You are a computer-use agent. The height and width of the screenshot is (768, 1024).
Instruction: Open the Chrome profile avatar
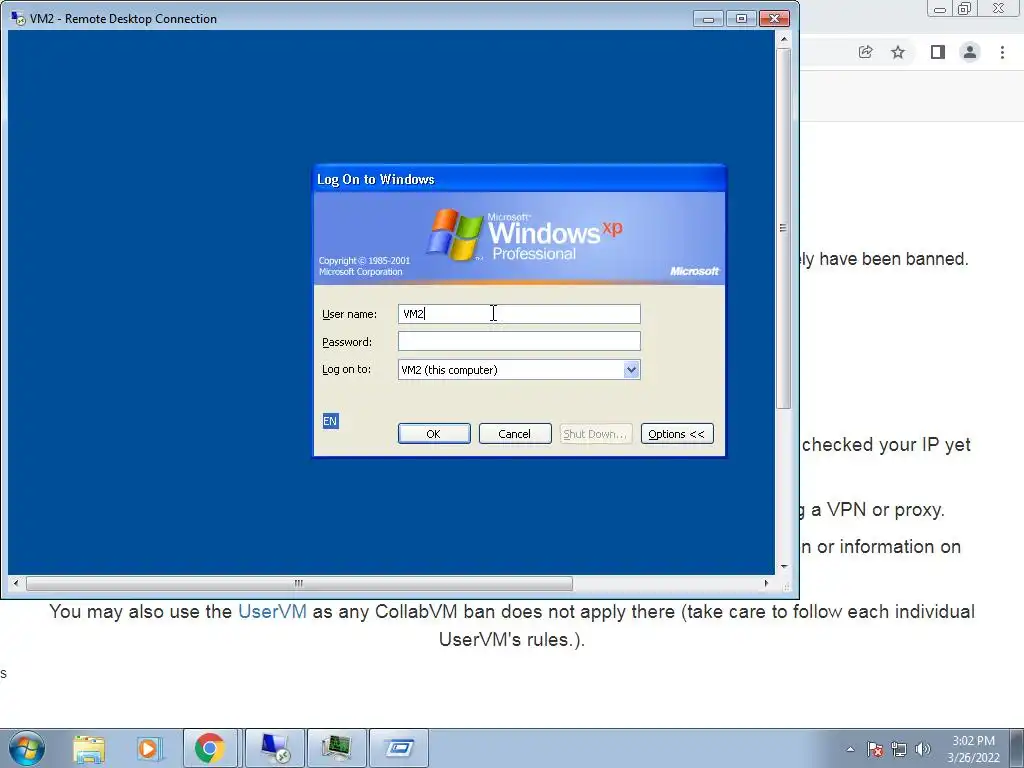point(970,52)
